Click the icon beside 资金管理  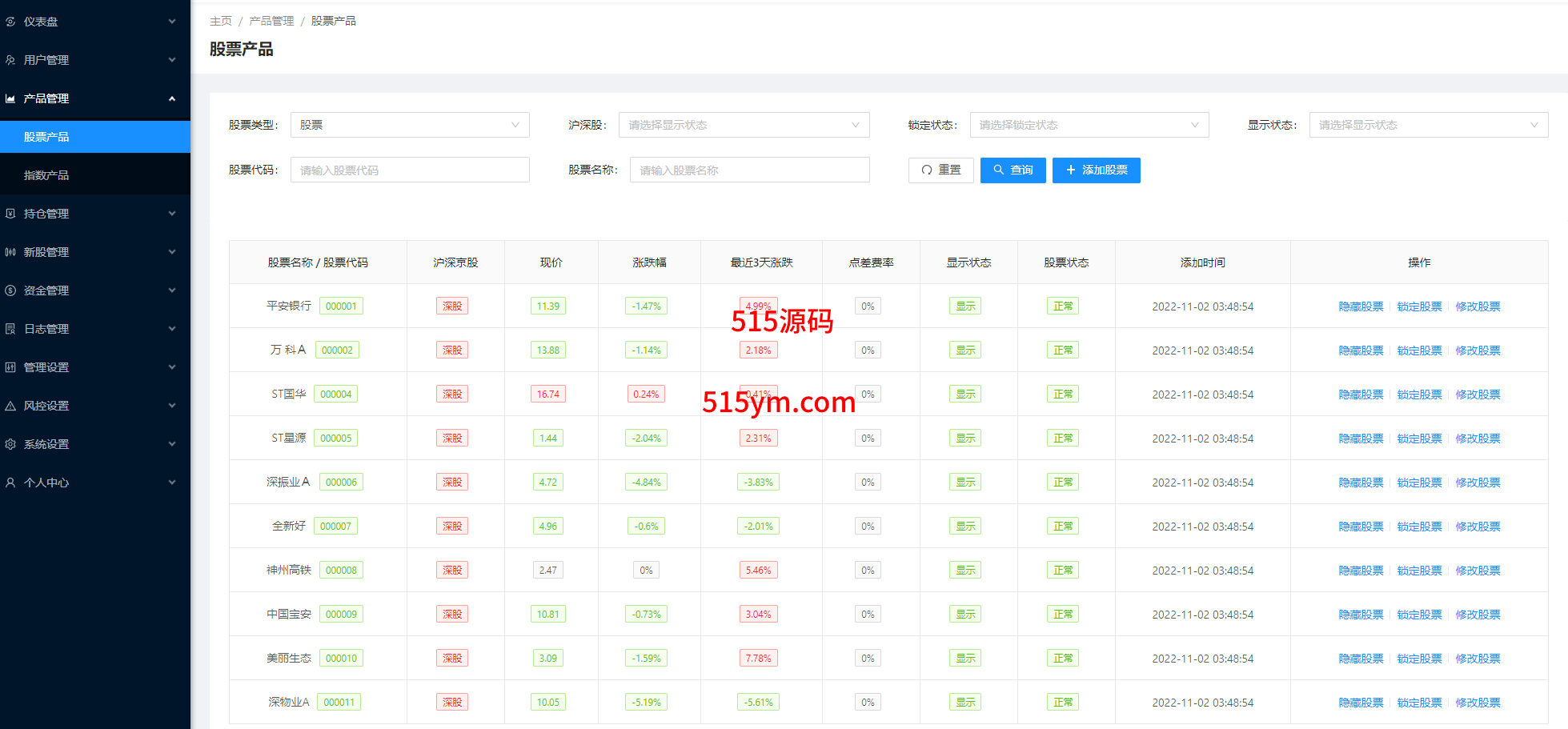point(10,290)
